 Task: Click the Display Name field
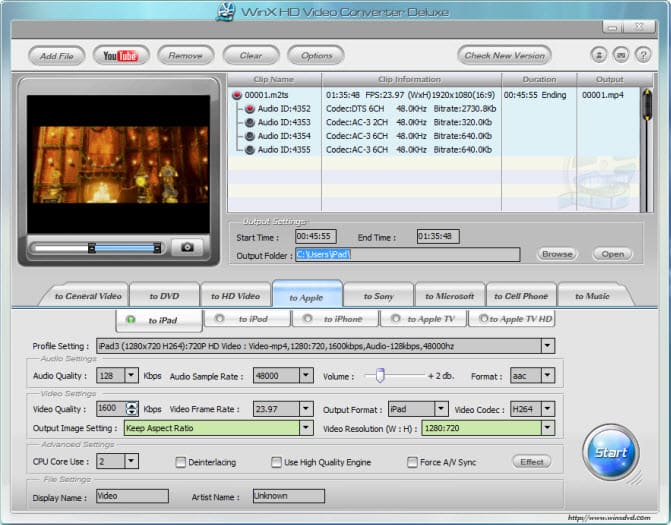pyautogui.click(x=132, y=496)
